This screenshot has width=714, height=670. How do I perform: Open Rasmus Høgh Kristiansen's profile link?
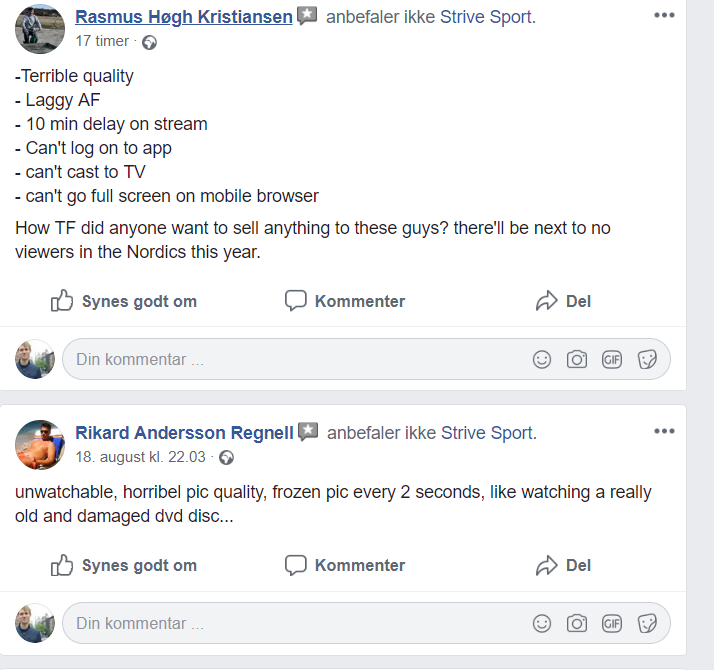click(x=184, y=17)
